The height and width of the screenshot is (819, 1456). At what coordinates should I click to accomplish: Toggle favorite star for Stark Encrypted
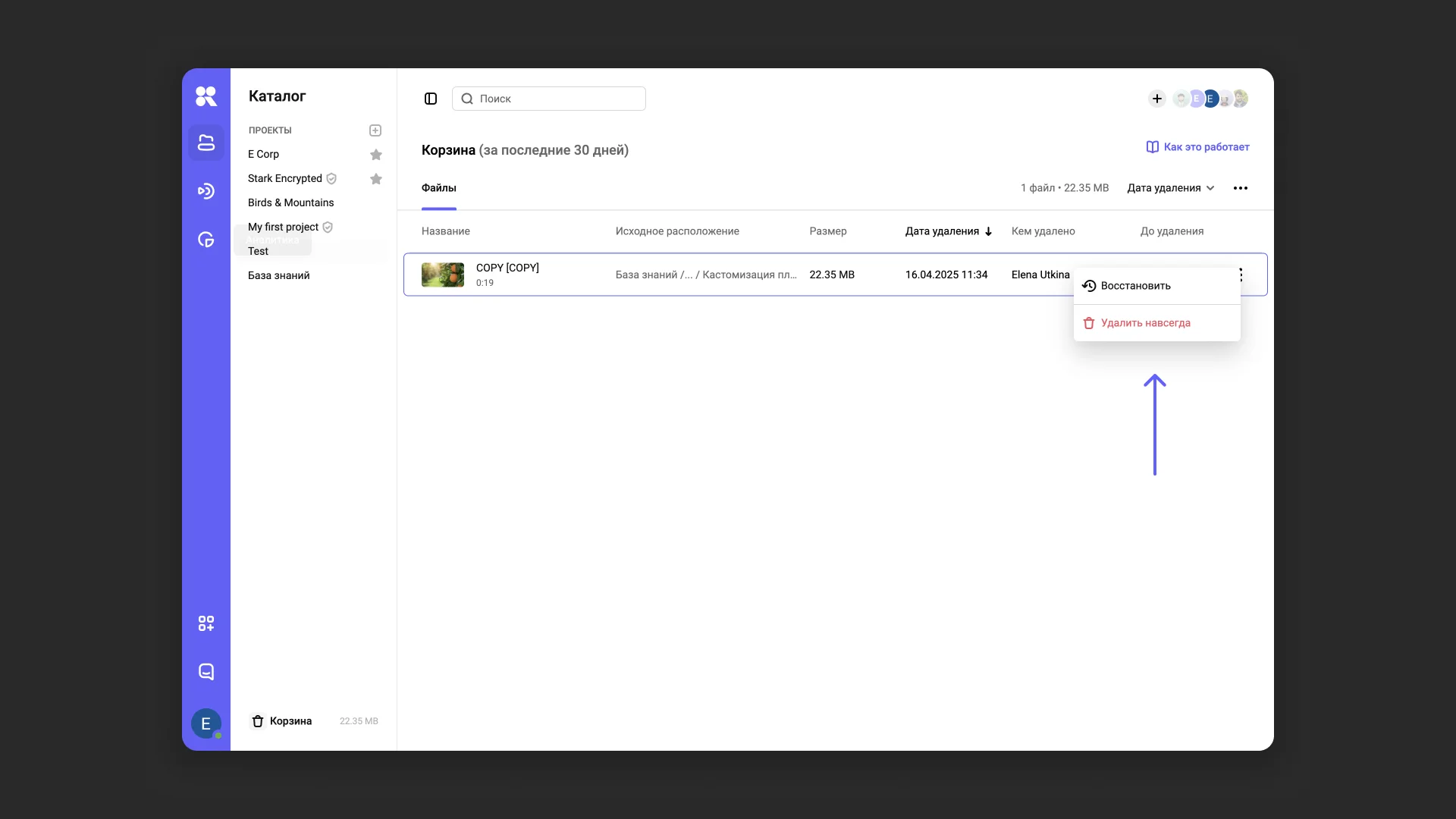[375, 179]
